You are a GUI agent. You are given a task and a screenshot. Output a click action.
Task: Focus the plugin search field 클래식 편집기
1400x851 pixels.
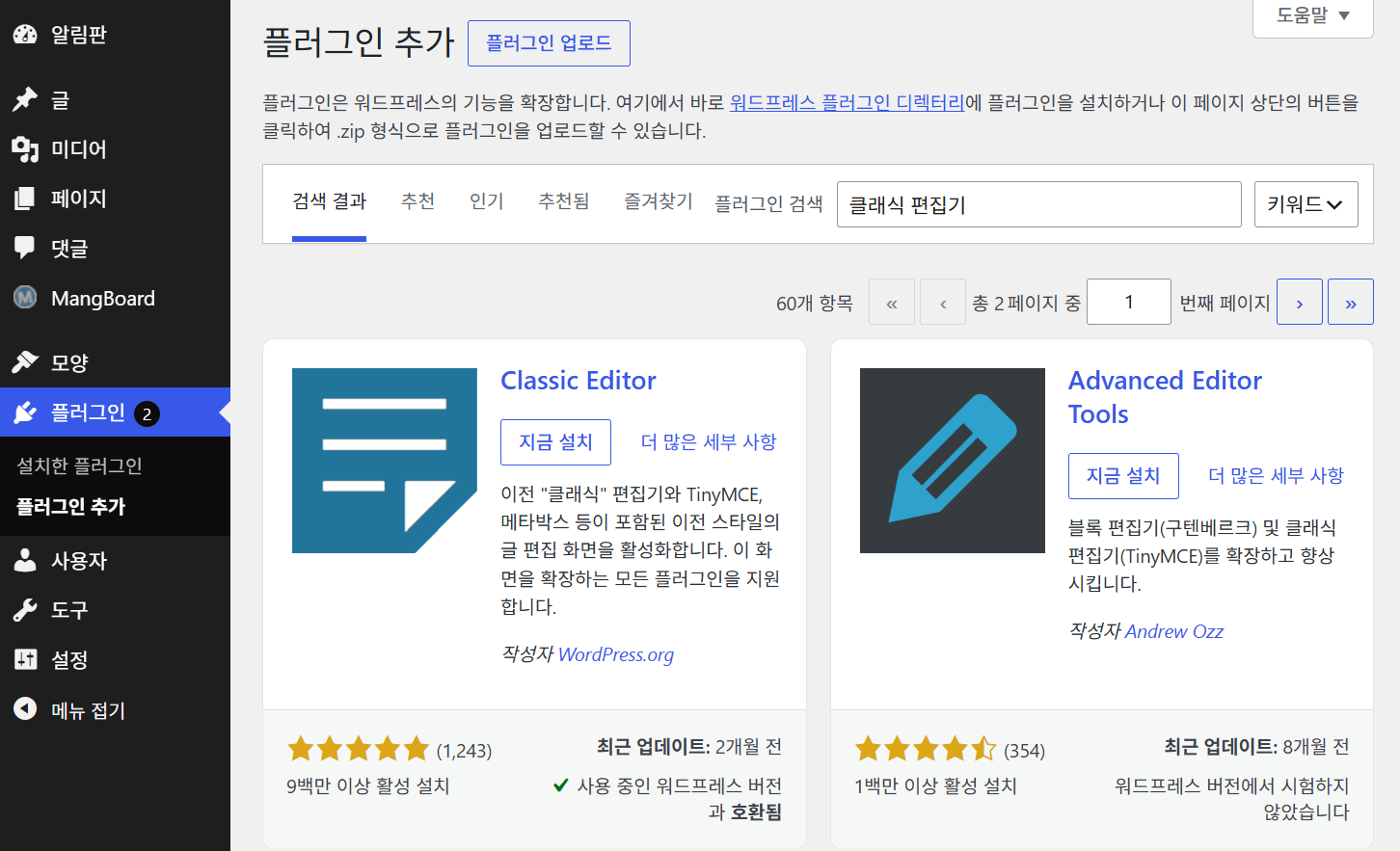(1039, 204)
